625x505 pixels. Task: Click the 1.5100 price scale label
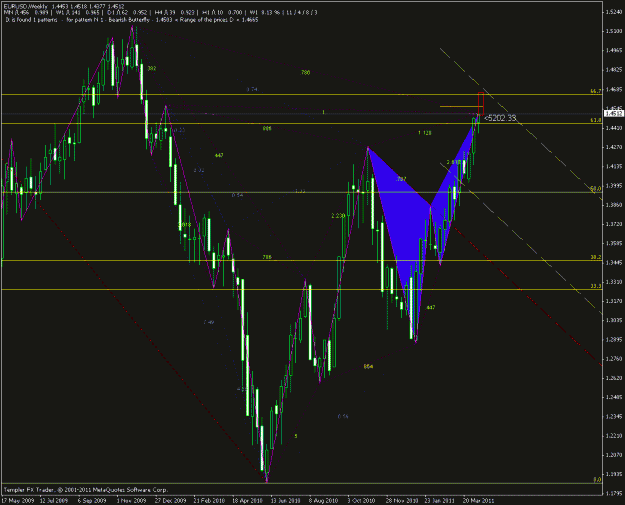[614, 31]
